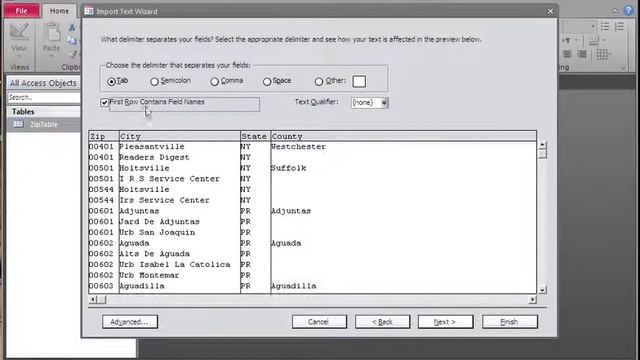Image resolution: width=640 pixels, height=360 pixels.
Task: Cancel the Import Text Wizard
Action: point(319,322)
